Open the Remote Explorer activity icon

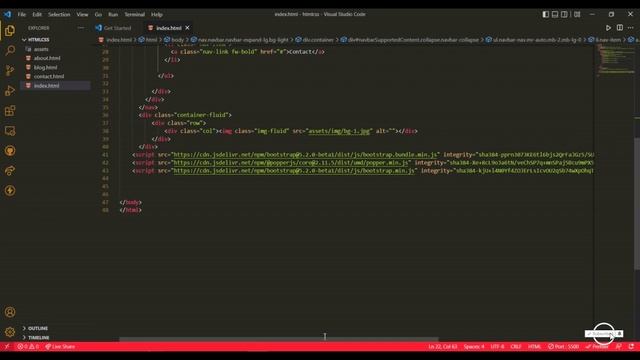tap(10, 131)
